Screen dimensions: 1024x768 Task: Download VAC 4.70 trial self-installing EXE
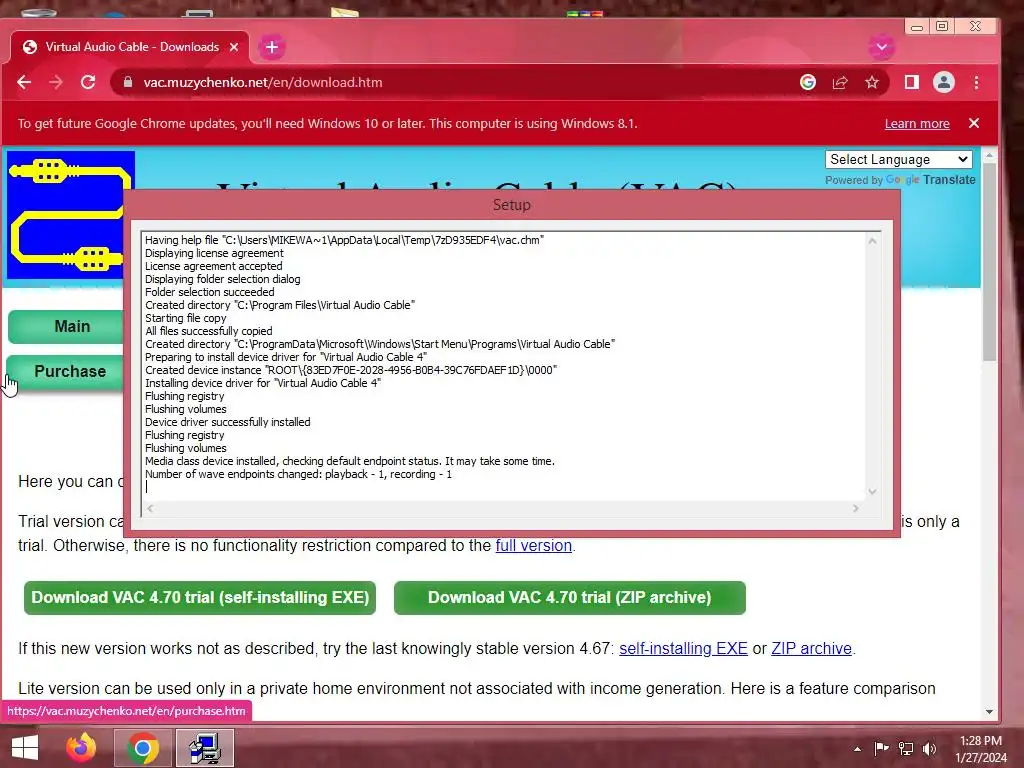(200, 598)
